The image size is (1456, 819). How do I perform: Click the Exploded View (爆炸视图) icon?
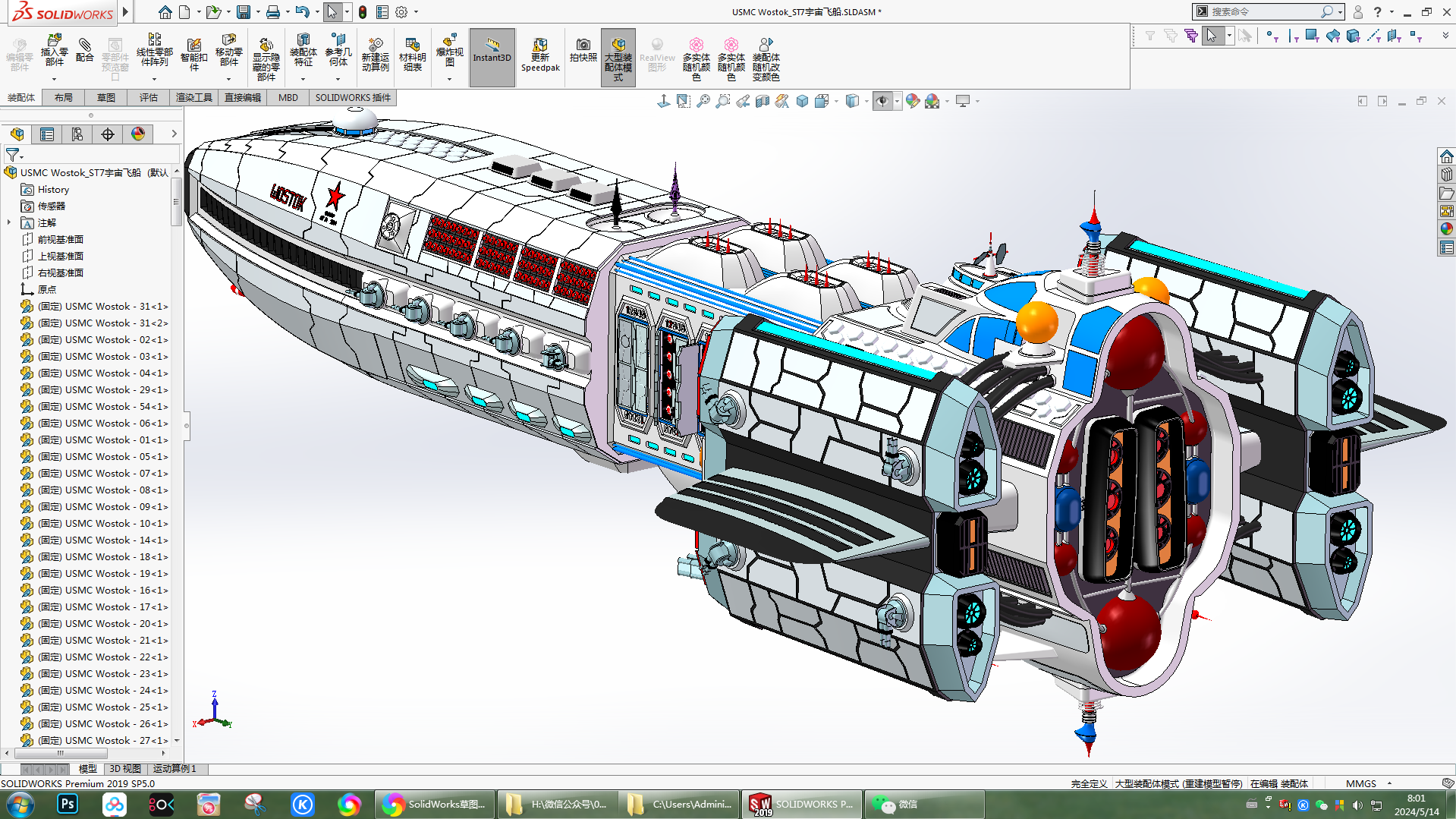coord(449,49)
